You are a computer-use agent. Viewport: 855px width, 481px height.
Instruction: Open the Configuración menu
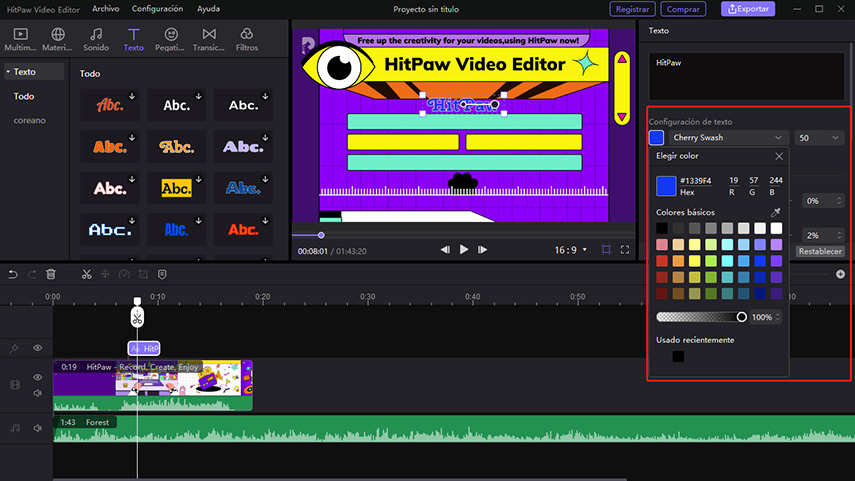157,9
